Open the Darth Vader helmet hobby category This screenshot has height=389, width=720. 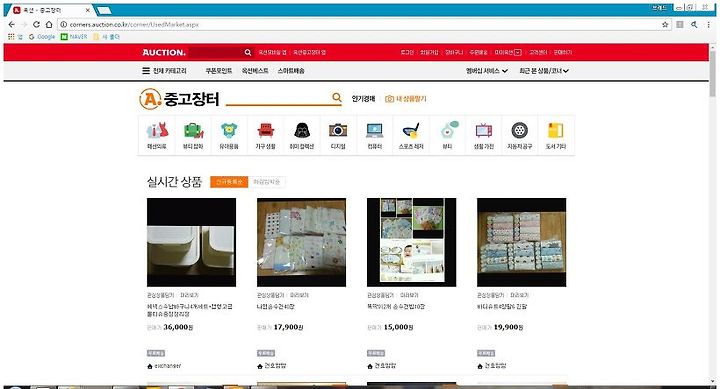(302, 130)
